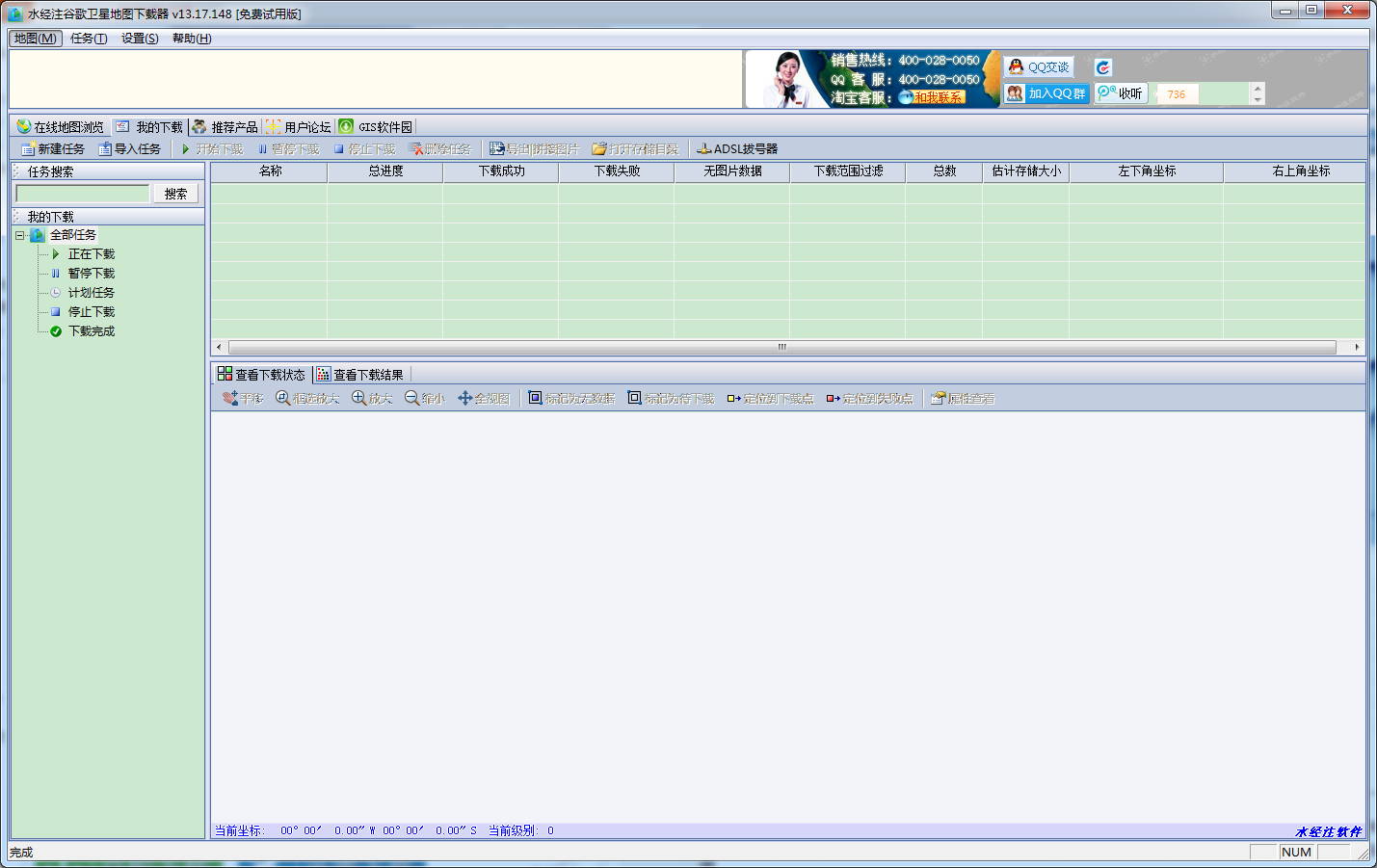Image resolution: width=1377 pixels, height=868 pixels.
Task: Switch to the 查看下载结果 tab
Action: point(360,375)
